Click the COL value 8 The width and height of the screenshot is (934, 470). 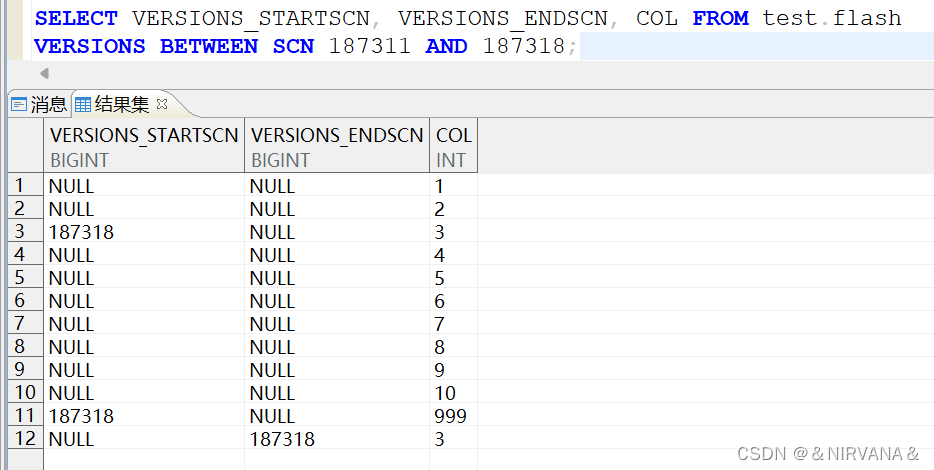440,347
